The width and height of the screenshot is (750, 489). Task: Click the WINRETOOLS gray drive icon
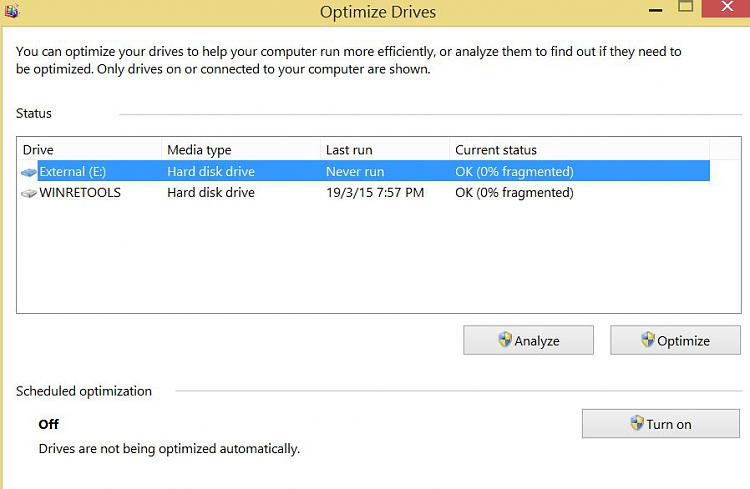29,193
